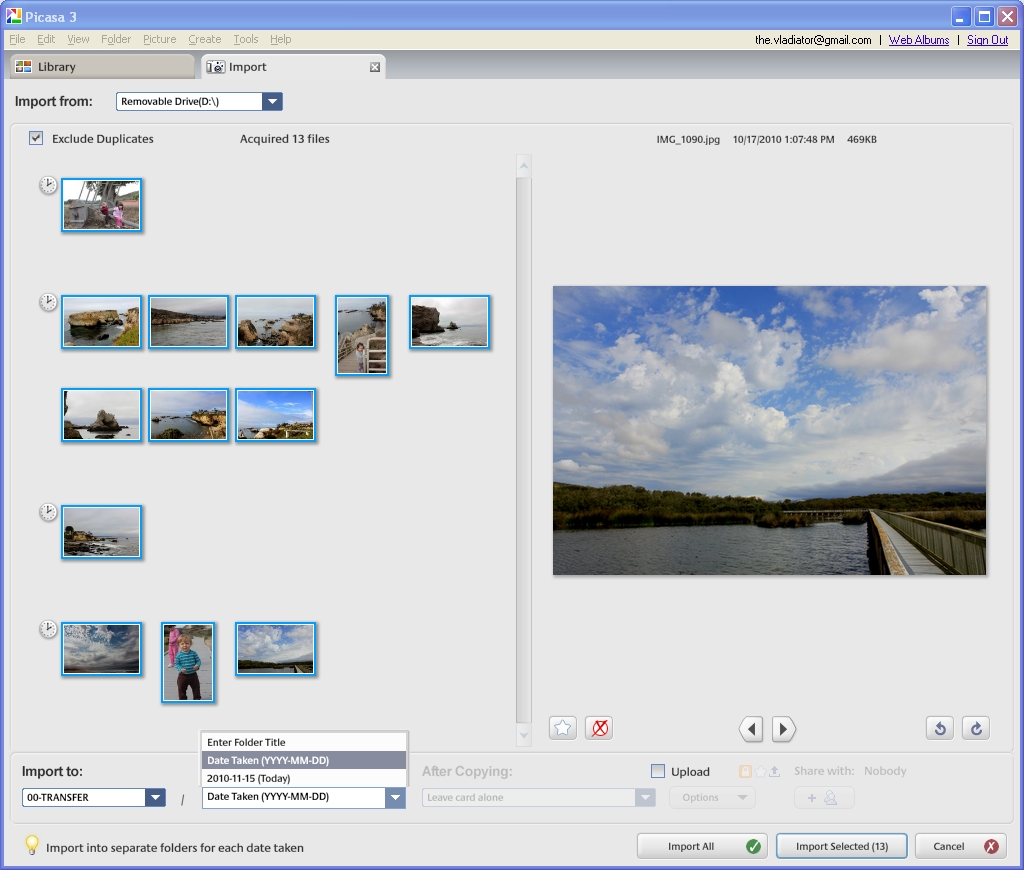Select the toddler in striped shirt thumbnail
1024x870 pixels.
(x=188, y=662)
